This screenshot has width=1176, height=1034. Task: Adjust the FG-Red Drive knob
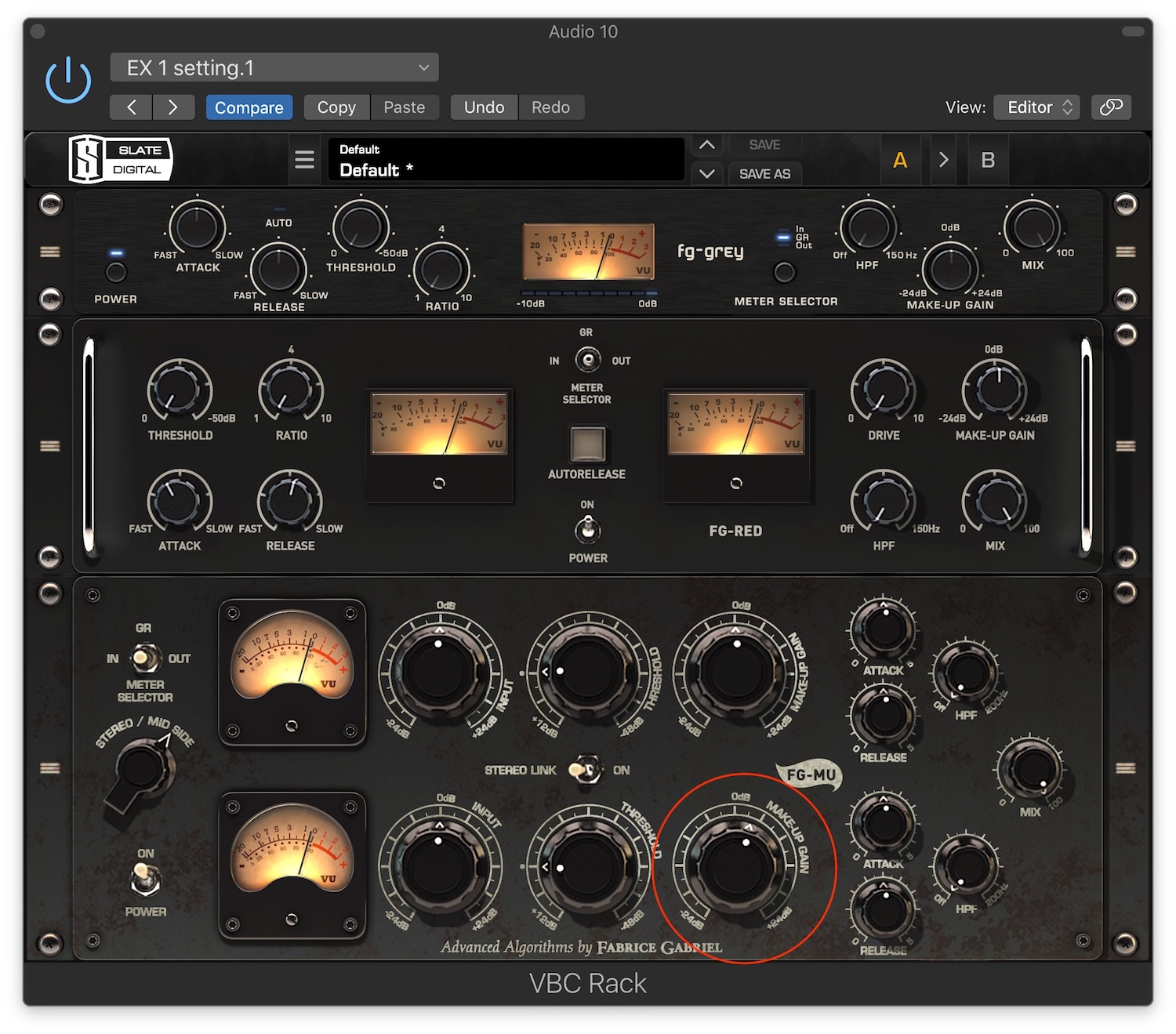click(x=883, y=390)
